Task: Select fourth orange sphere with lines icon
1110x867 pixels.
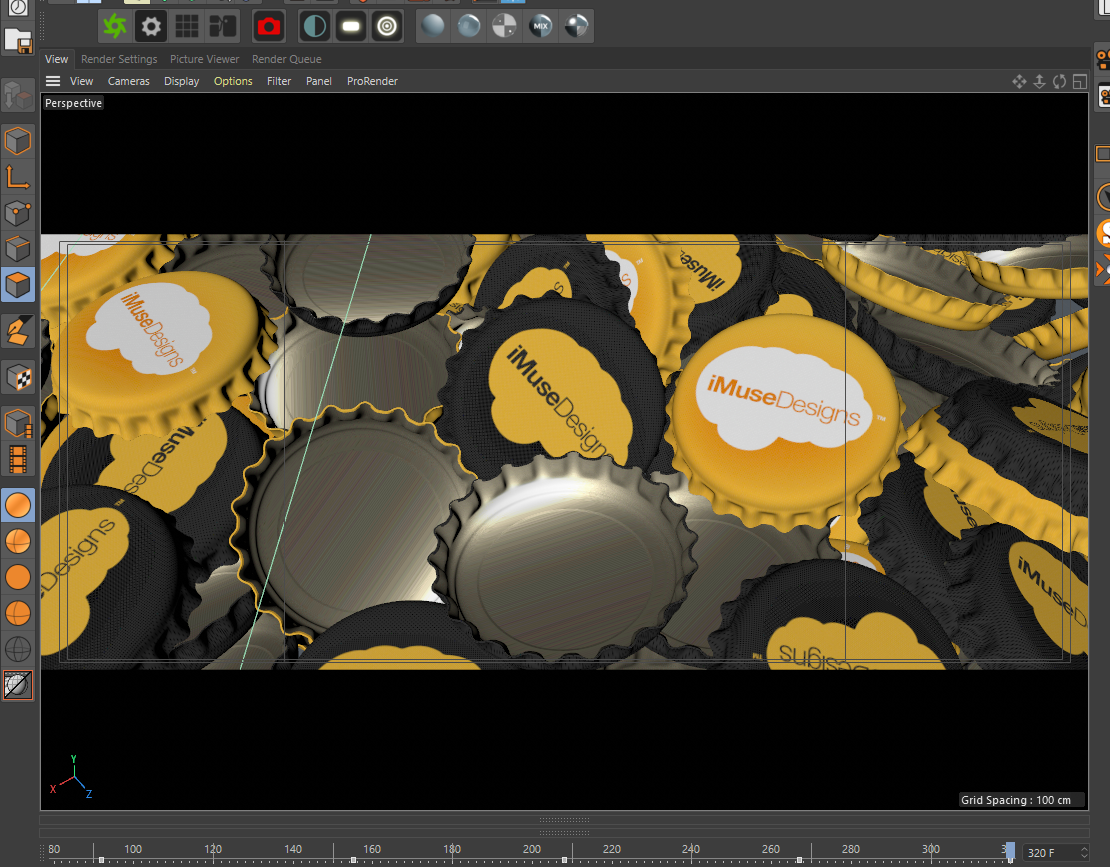Action: click(18, 613)
